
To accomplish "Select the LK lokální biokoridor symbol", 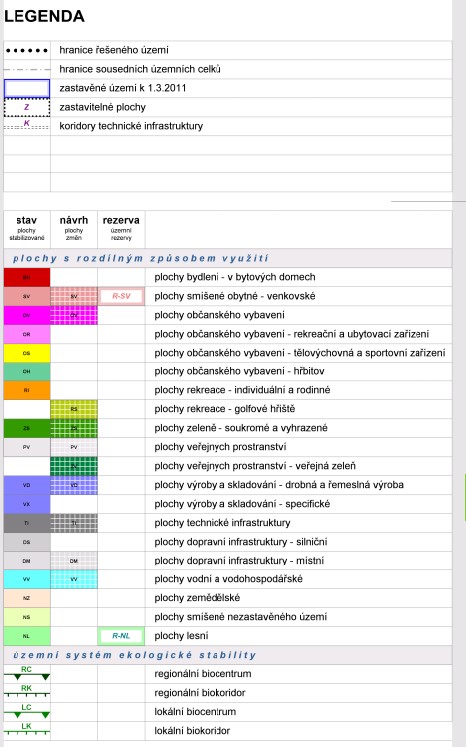I will [x=27, y=729].
